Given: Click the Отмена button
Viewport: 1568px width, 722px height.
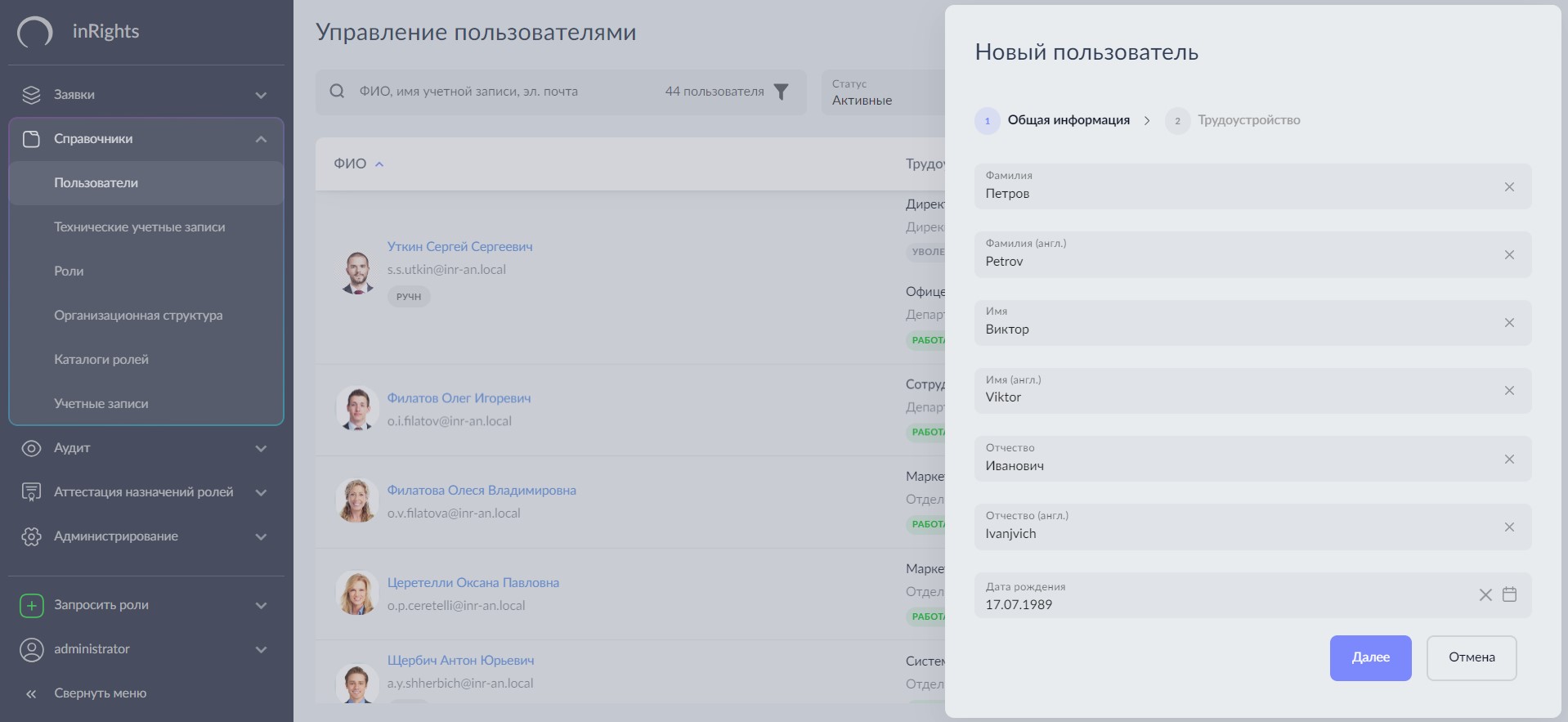Looking at the screenshot, I should point(1472,658).
